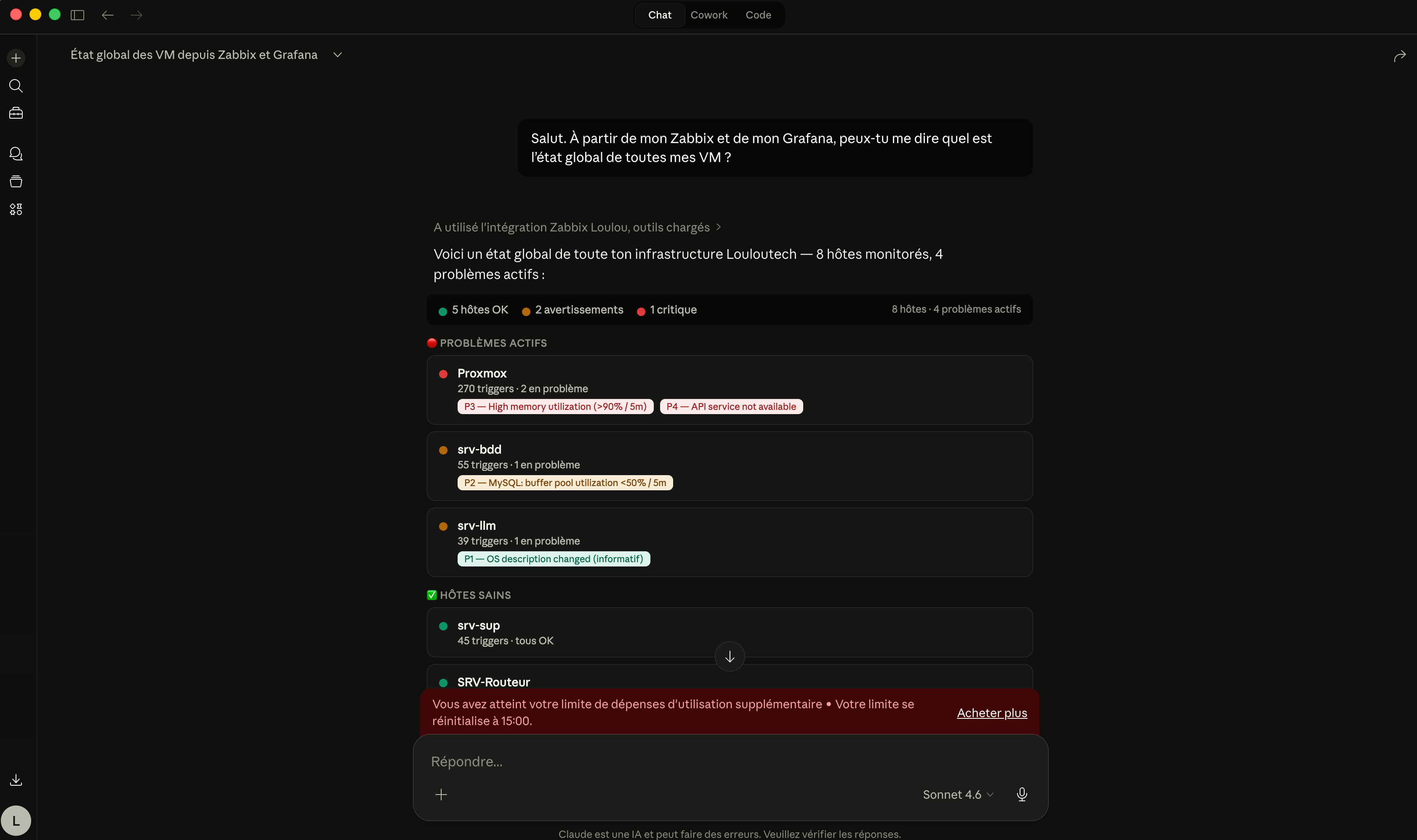The height and width of the screenshot is (840, 1417).
Task: Open the shapes grid sidebar icon
Action: (16, 210)
